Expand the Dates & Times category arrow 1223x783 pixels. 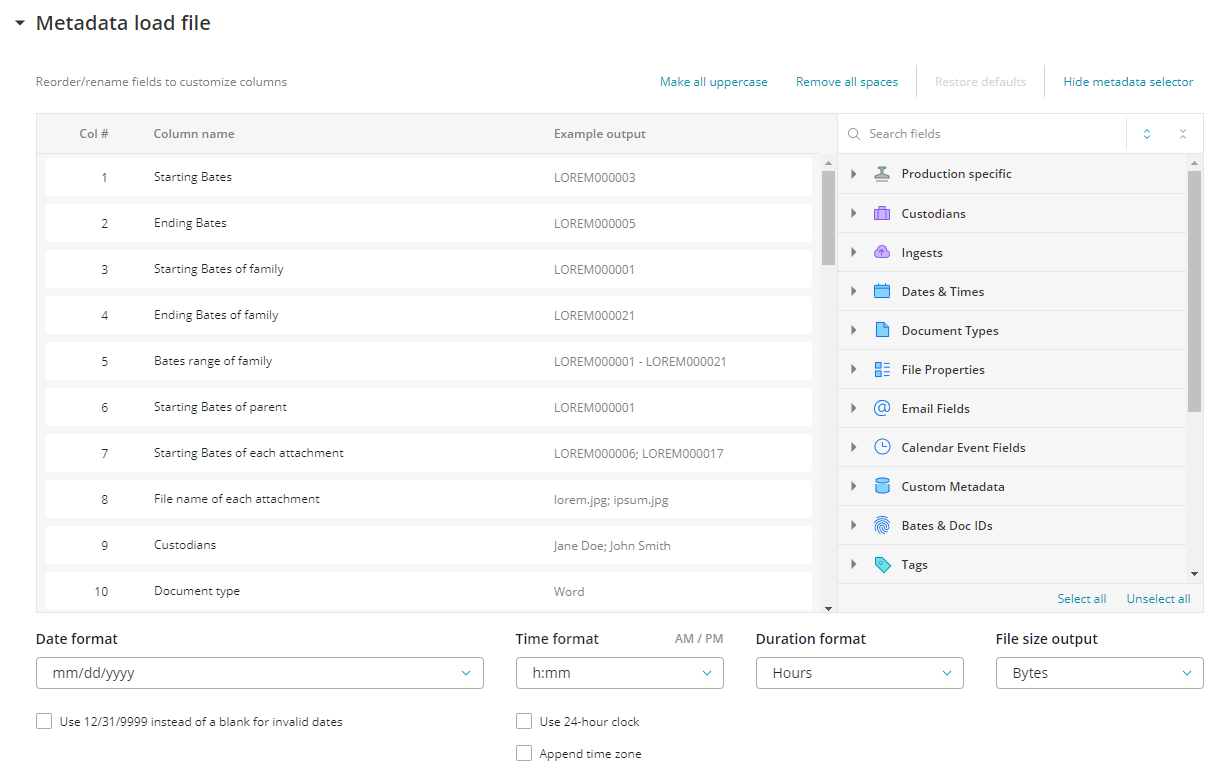(x=853, y=291)
